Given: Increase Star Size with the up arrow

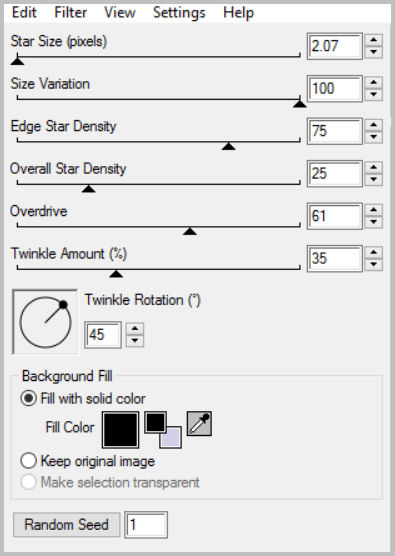Looking at the screenshot, I should click(373, 40).
